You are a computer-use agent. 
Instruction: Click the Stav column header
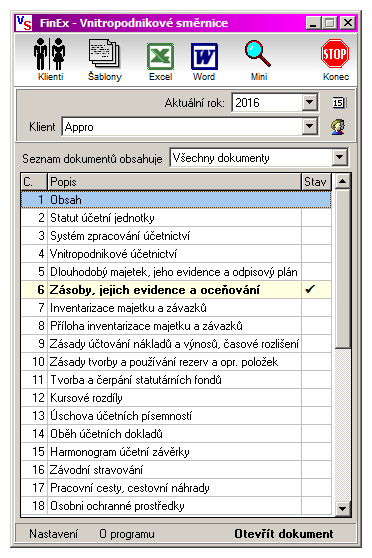[x=316, y=182]
